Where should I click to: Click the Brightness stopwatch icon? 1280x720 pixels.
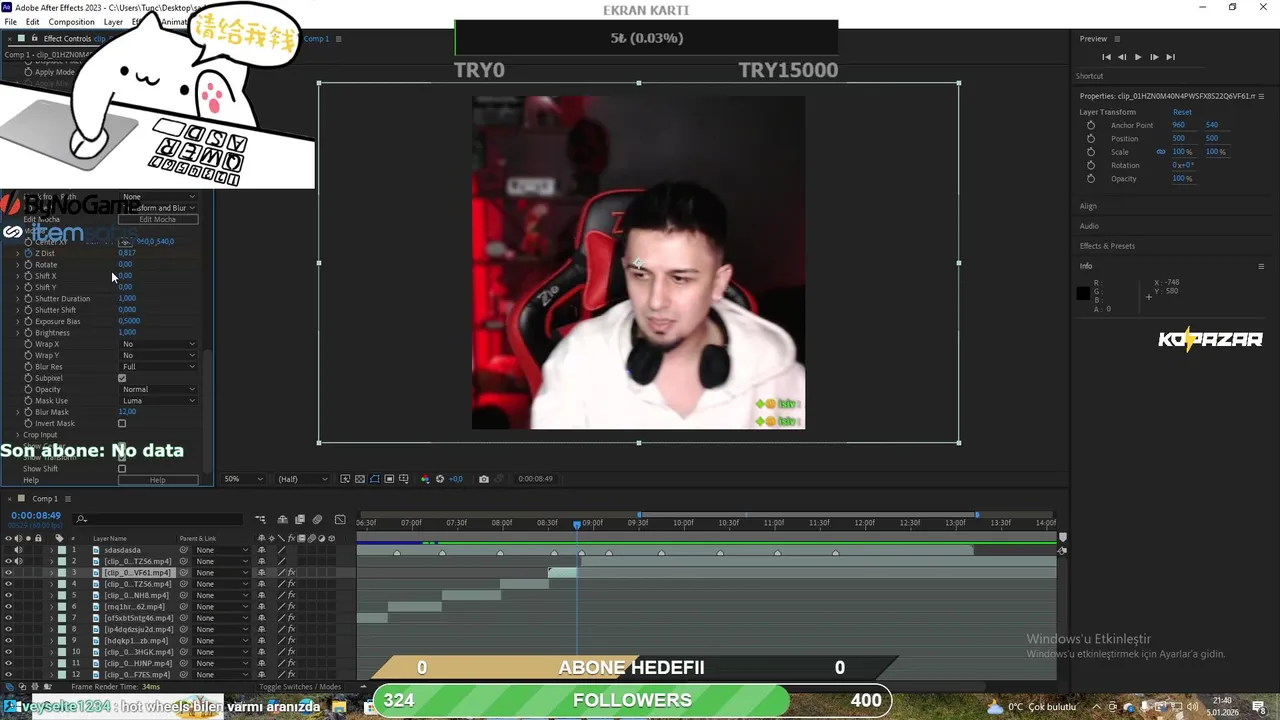(28, 333)
